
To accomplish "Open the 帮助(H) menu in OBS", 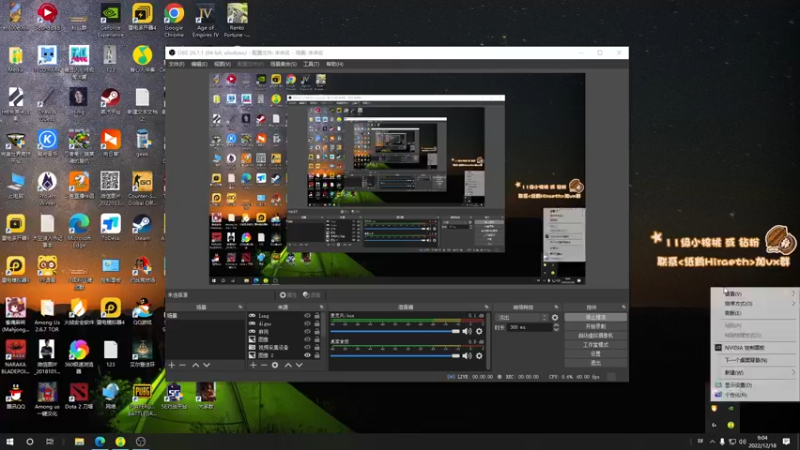I will (335, 64).
